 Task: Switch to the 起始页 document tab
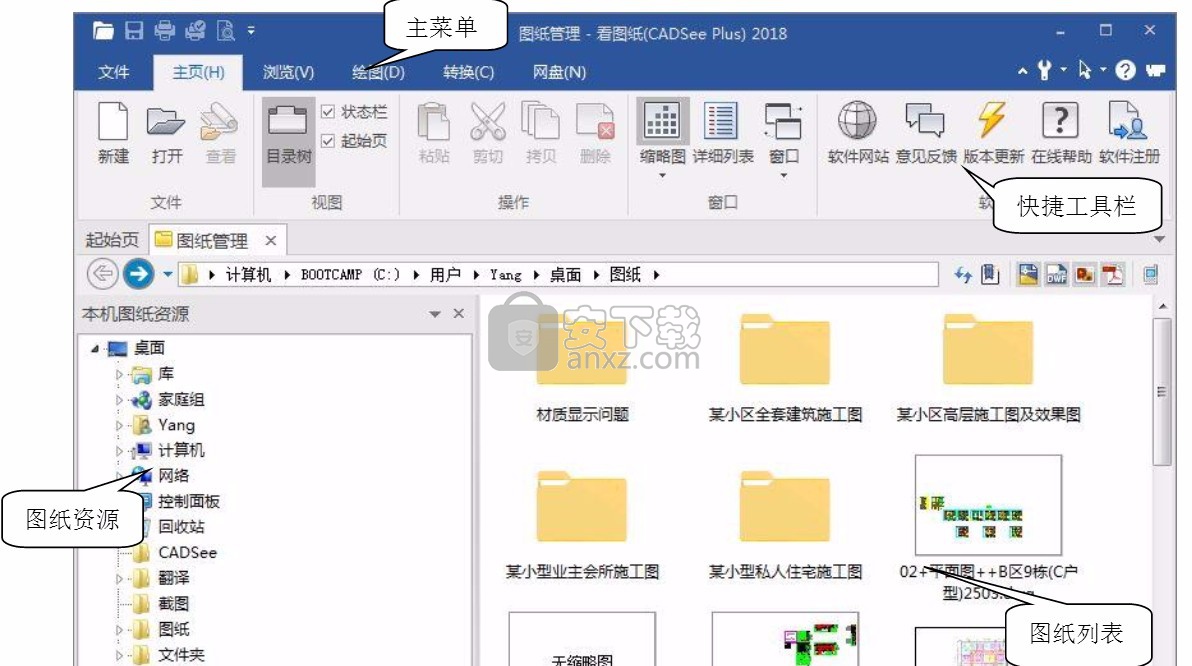(112, 240)
